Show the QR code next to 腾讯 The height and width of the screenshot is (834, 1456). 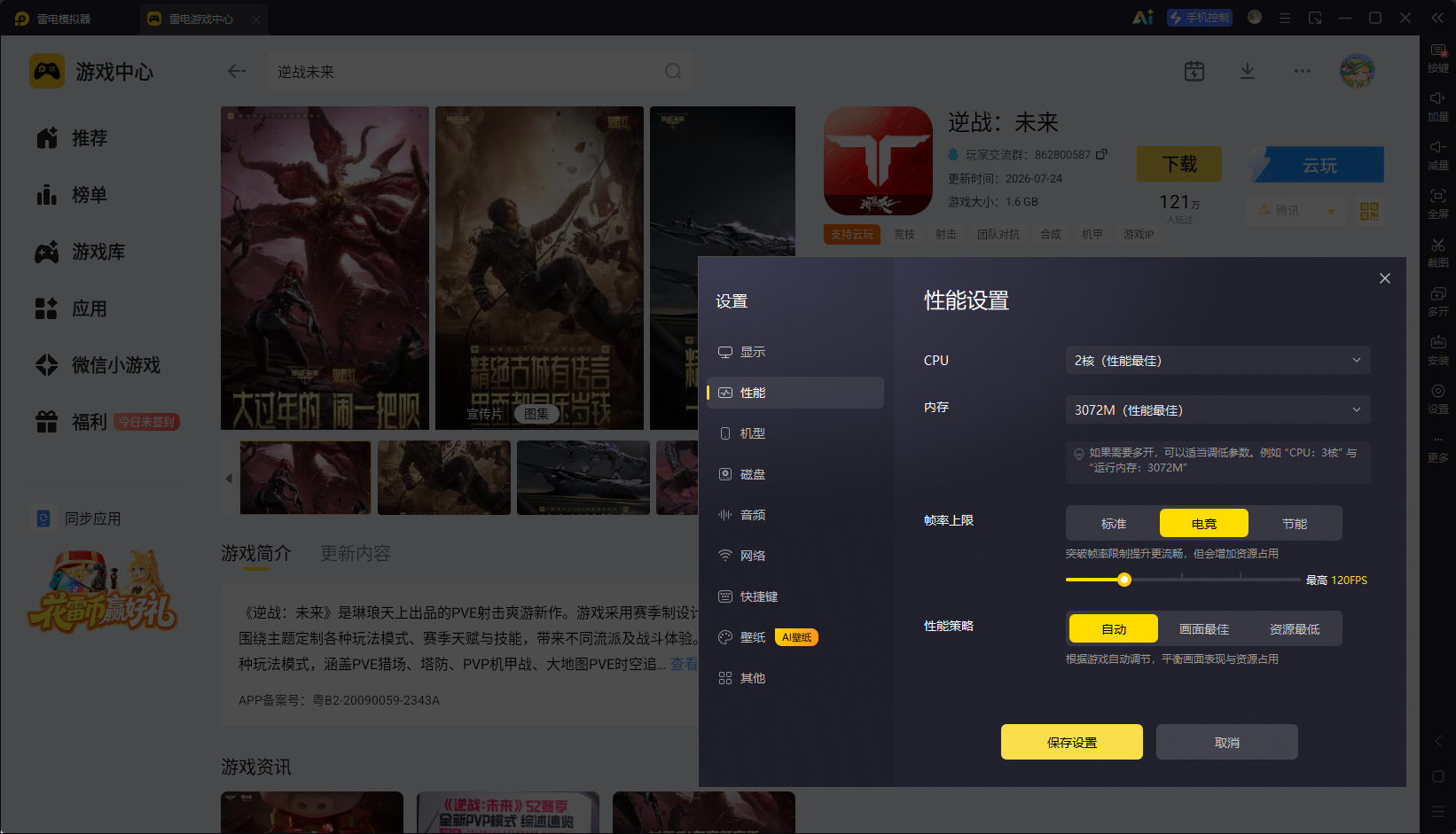click(1370, 211)
